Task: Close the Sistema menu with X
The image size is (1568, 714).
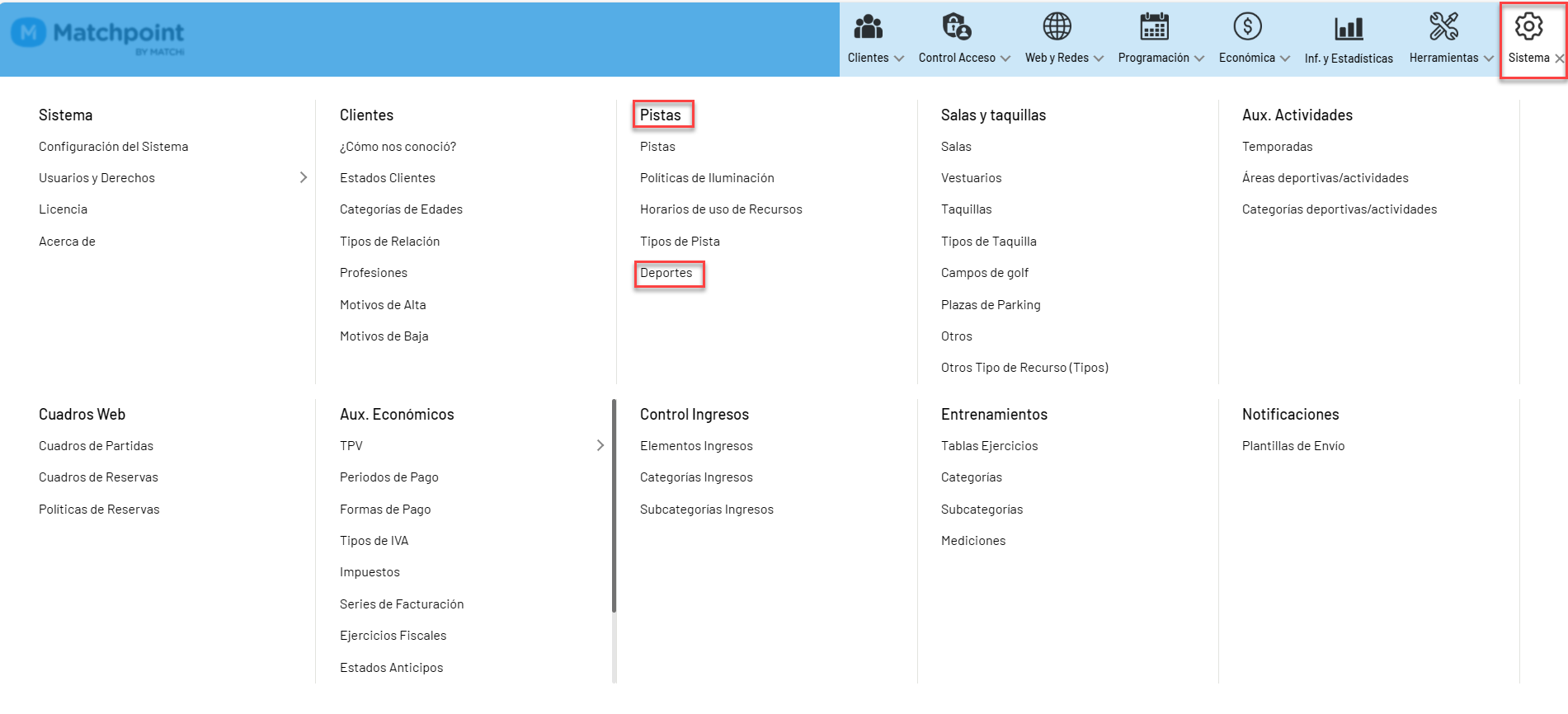Action: click(x=1559, y=59)
